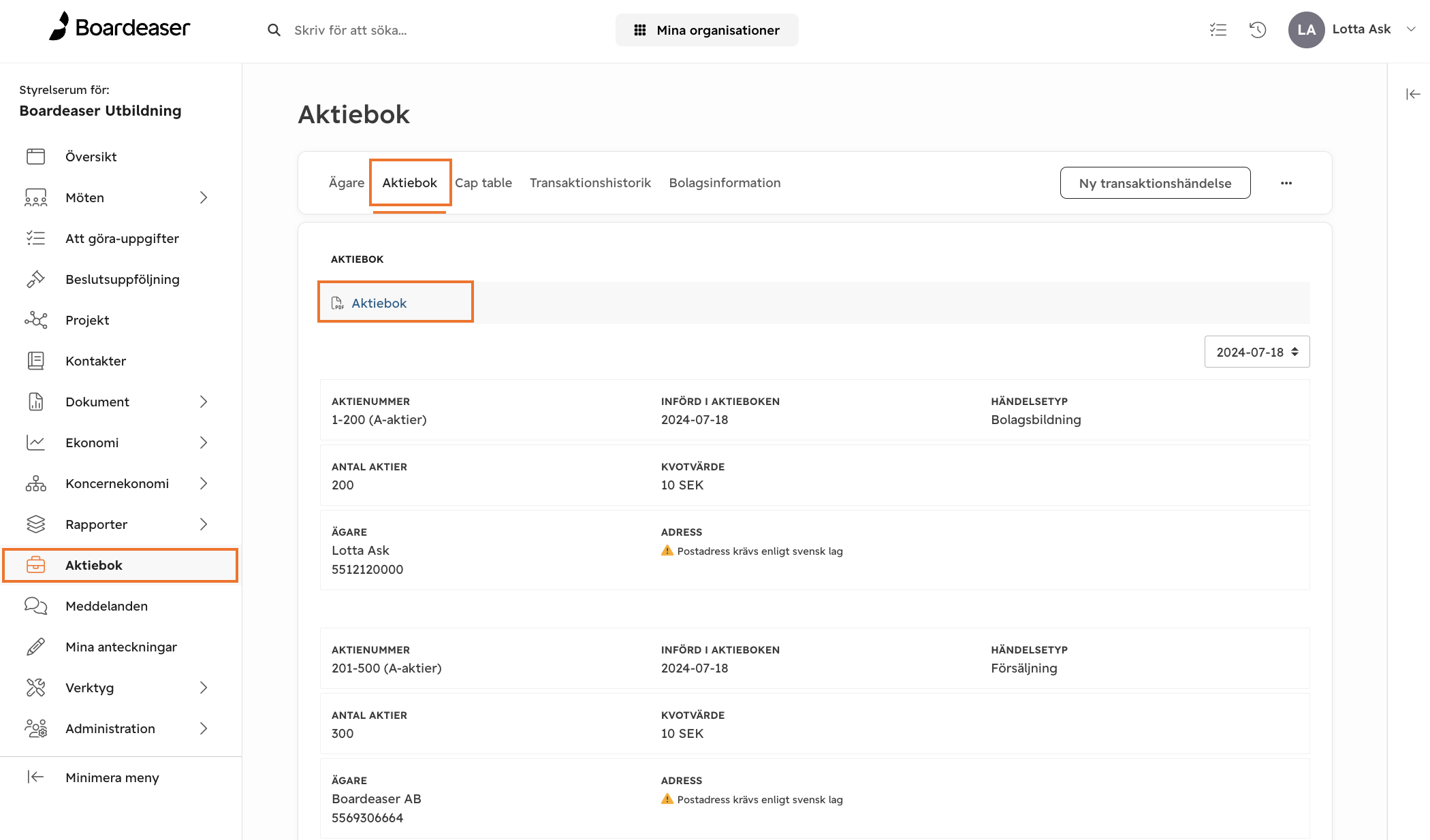Expand the Verktyg submenu chevron
The height and width of the screenshot is (840, 1430).
(x=203, y=688)
